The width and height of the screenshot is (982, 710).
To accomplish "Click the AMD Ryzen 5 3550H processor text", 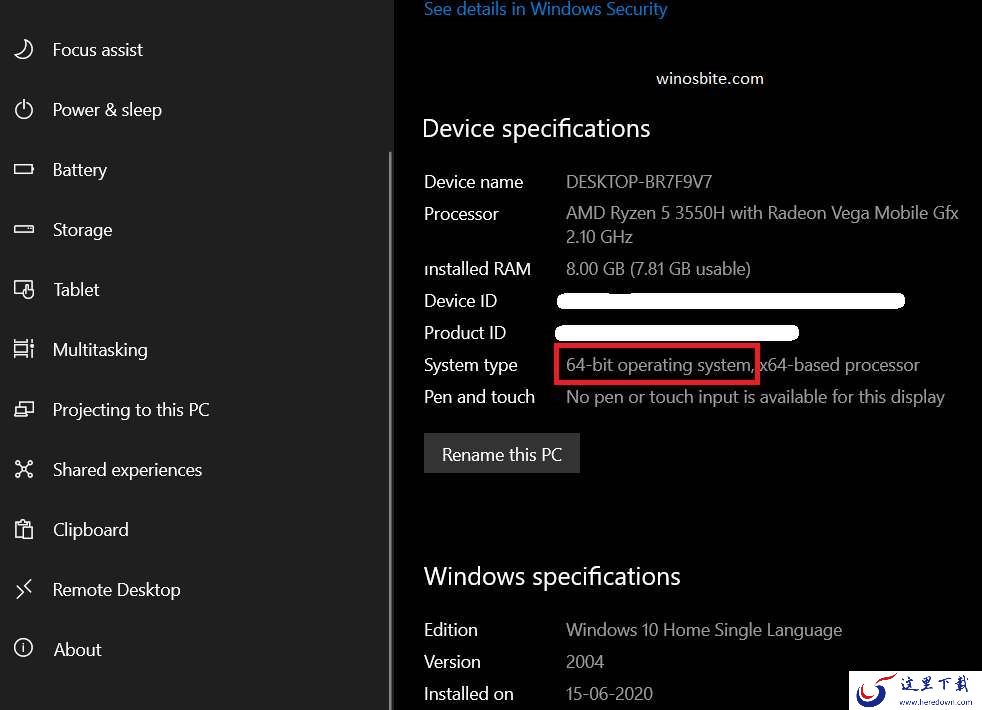I will coord(762,225).
